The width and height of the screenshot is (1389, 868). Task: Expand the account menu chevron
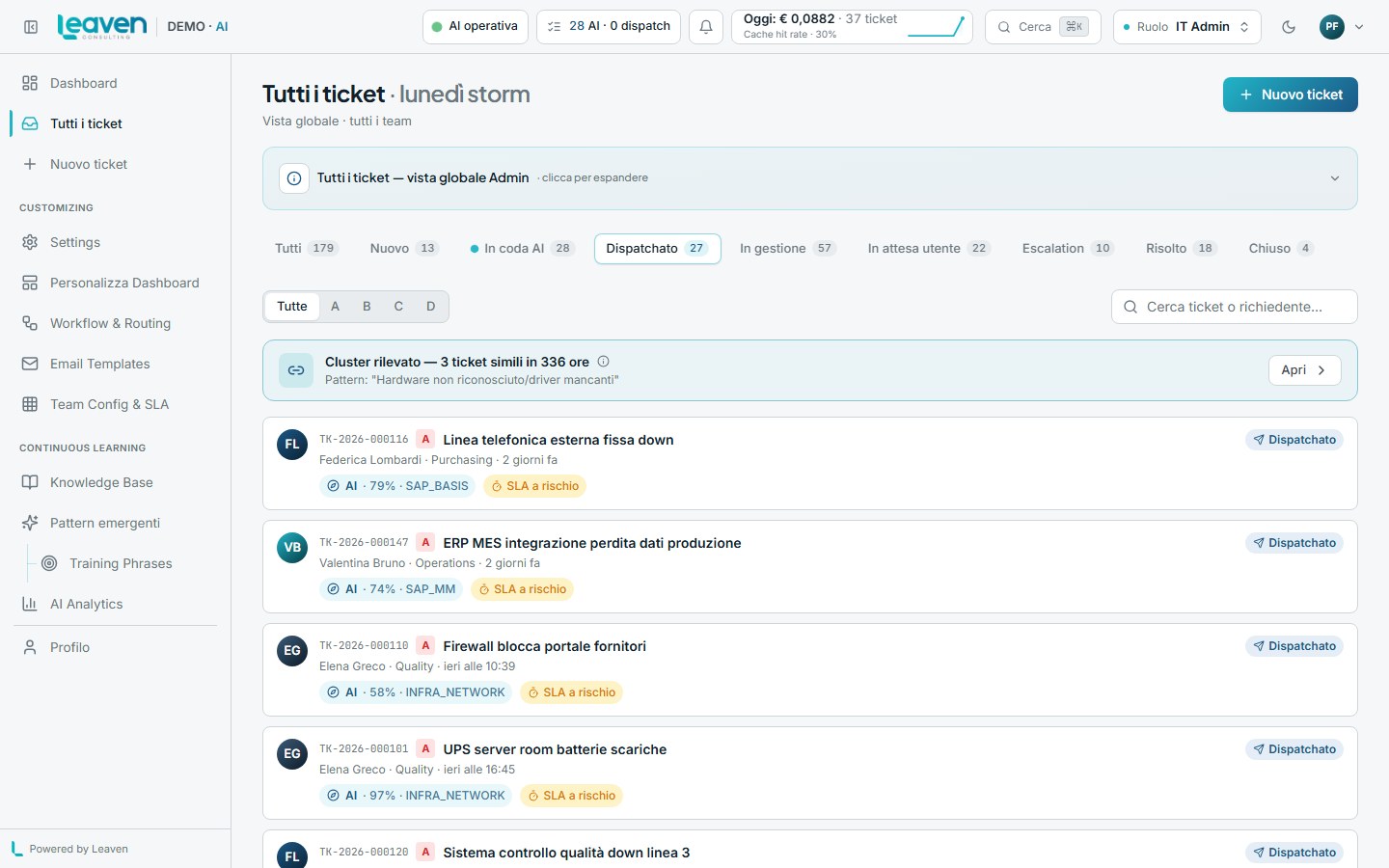coord(1359,27)
